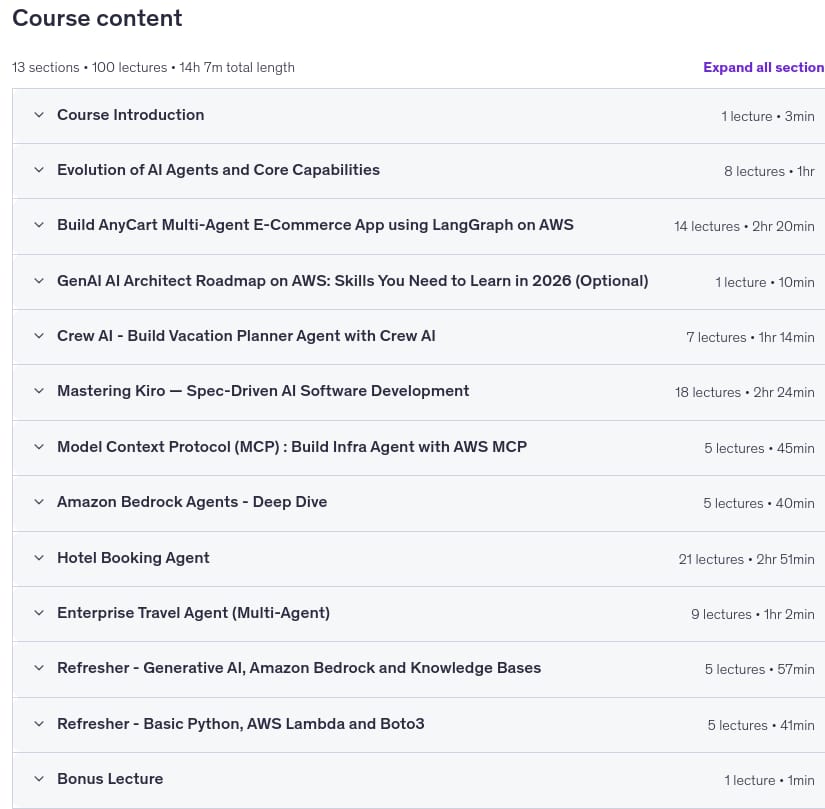The image size is (825, 809).
Task: Expand chevron for Evolution of AI Agents section
Action: tap(39, 169)
